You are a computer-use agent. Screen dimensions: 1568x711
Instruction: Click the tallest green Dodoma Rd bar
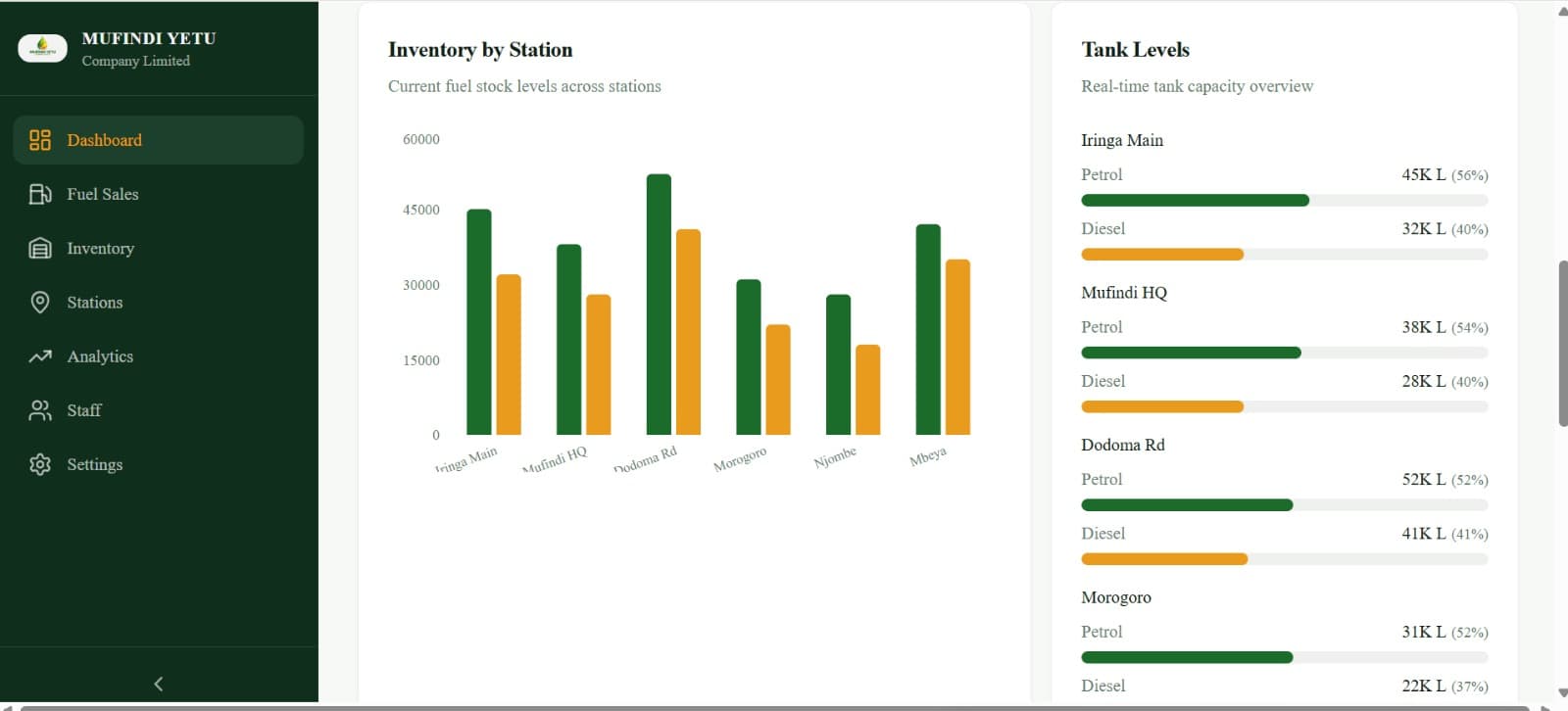click(x=659, y=304)
